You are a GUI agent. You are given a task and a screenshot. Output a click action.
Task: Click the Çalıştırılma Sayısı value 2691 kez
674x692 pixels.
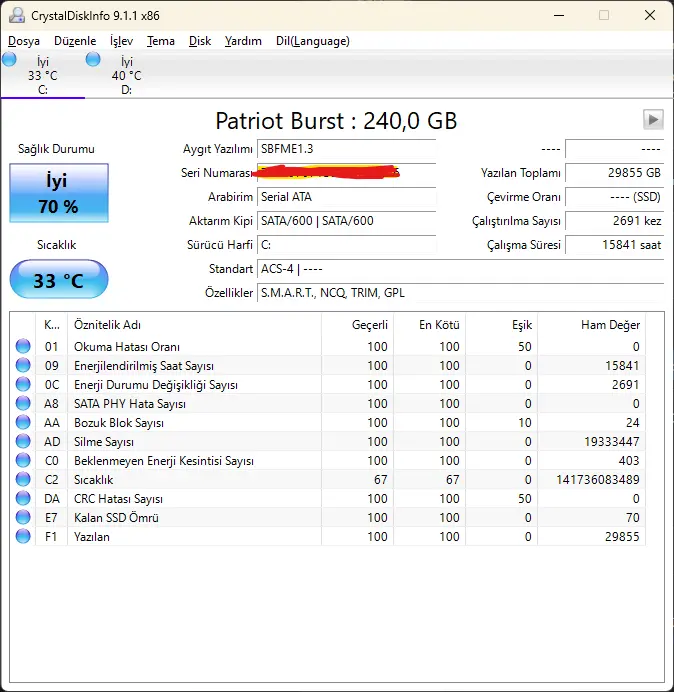point(614,221)
